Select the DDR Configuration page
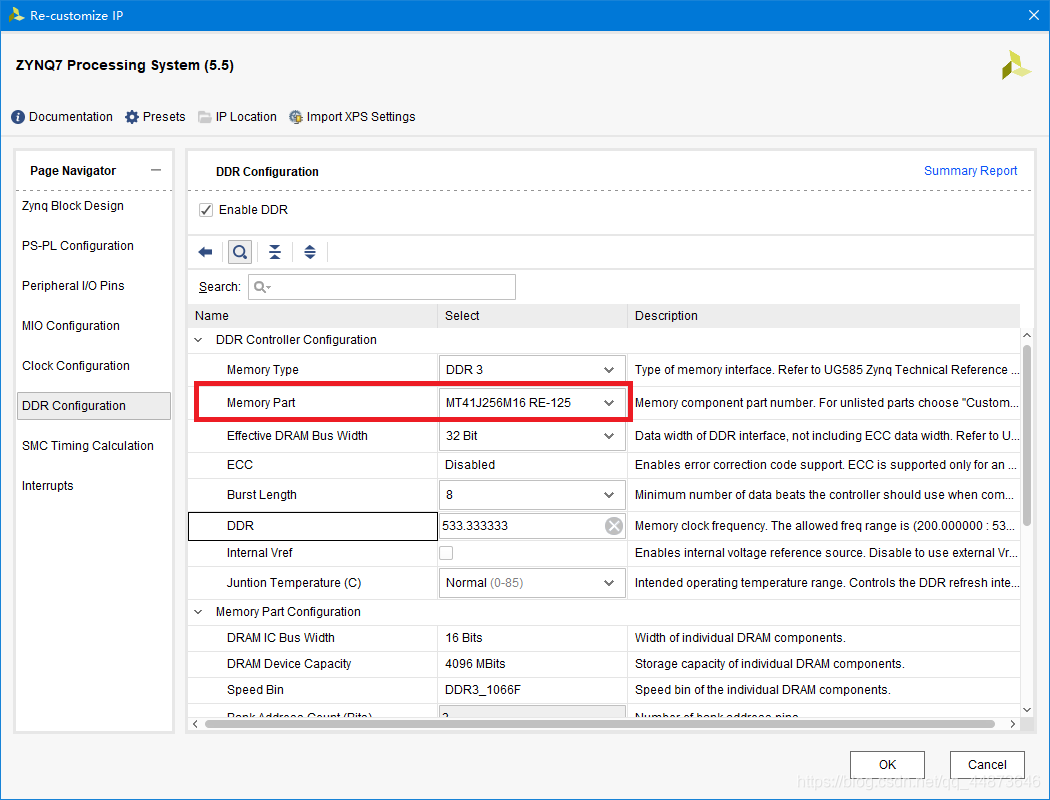1050x800 pixels. click(94, 406)
